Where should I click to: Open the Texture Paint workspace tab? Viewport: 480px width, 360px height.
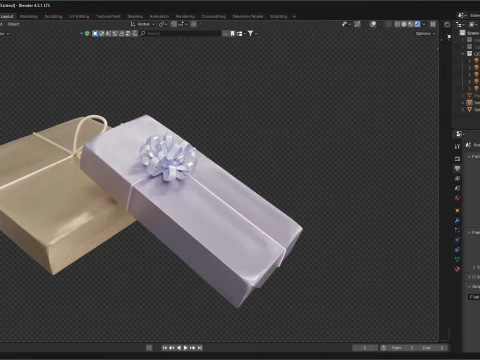(108, 16)
